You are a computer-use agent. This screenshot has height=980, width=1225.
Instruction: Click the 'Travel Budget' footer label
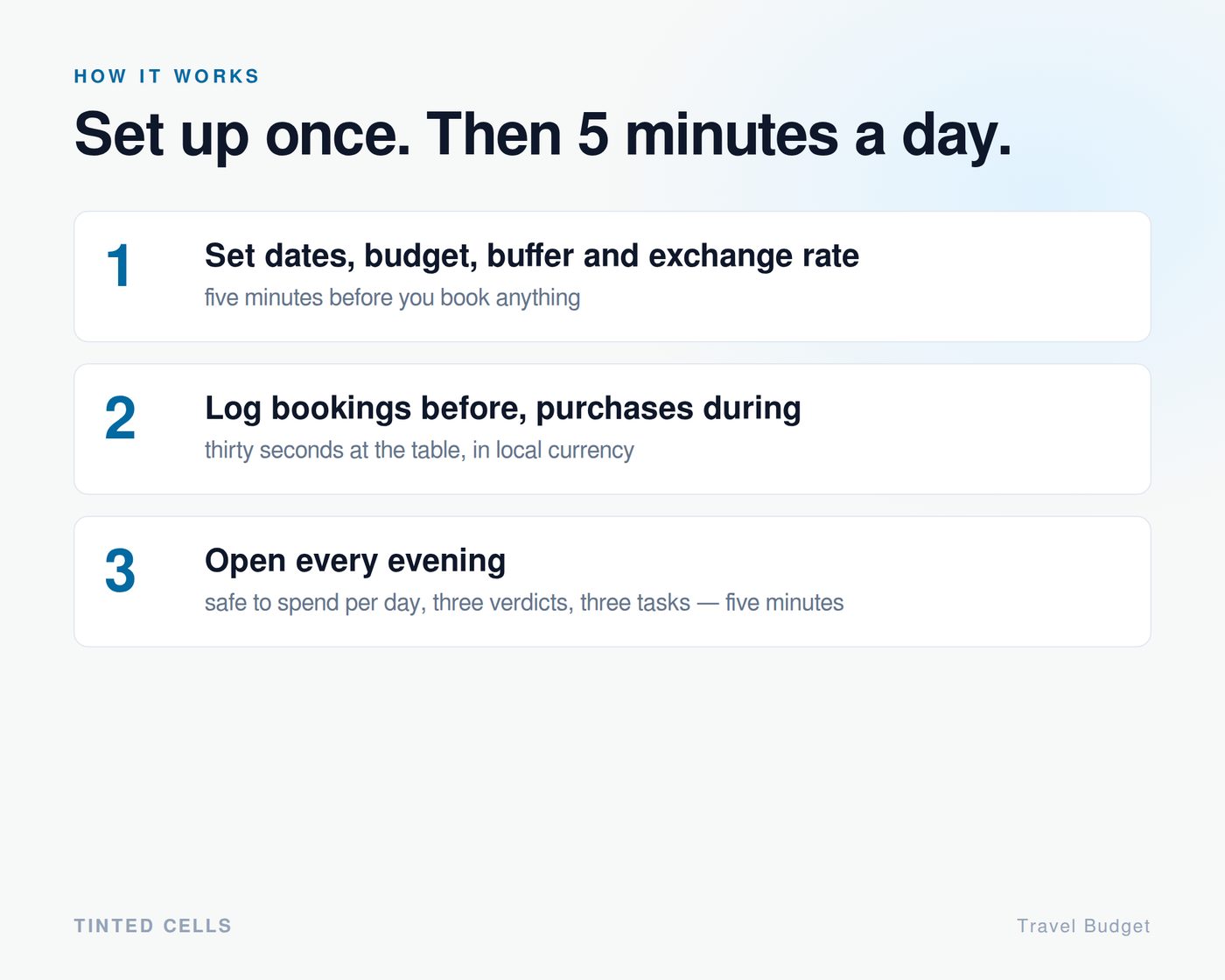point(1083,926)
